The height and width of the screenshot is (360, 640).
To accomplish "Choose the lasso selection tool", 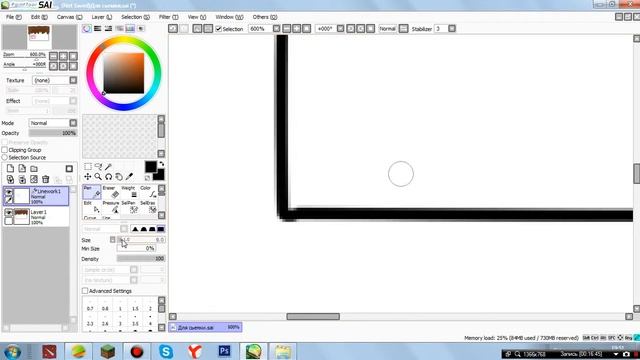I will 98,167.
